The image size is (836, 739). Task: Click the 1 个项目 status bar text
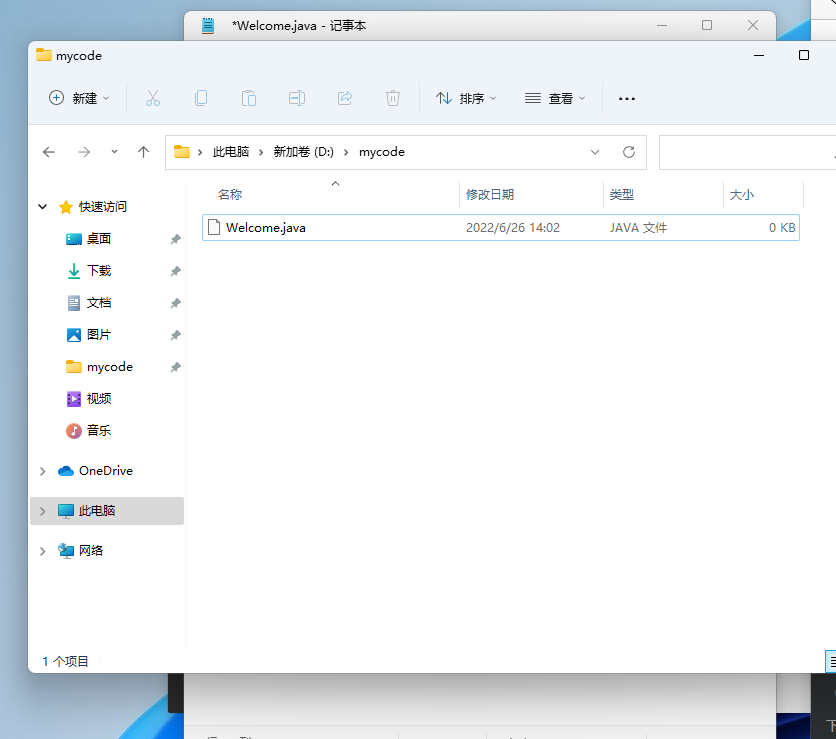pyautogui.click(x=66, y=662)
